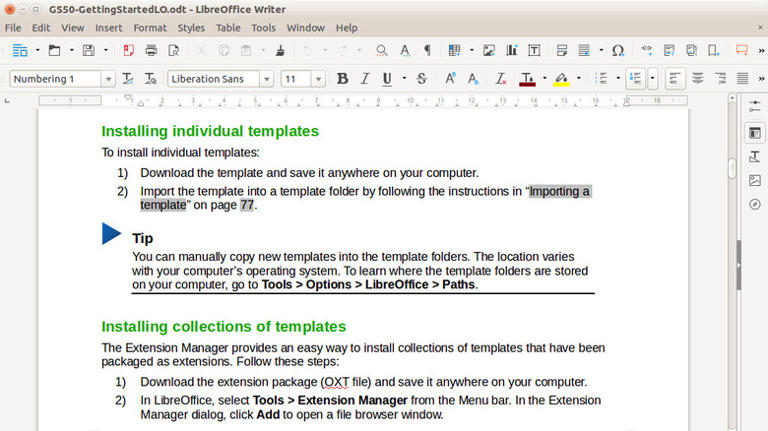Click the Insert Image toolbar icon
Screen dimensions: 768x431
[x=489, y=50]
